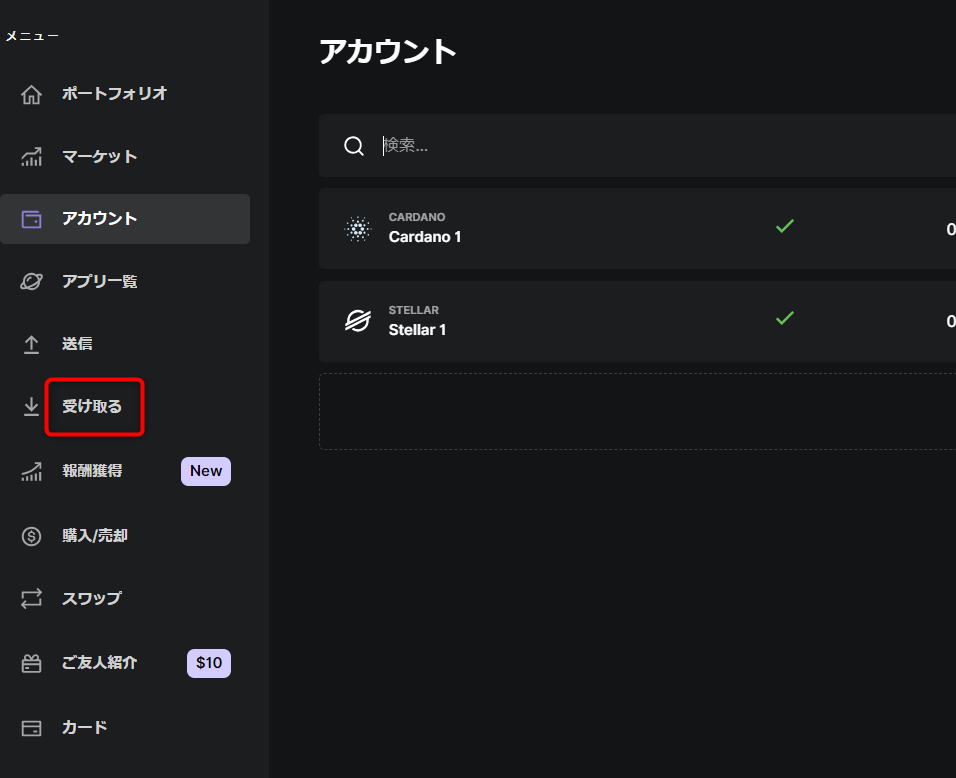This screenshot has width=956, height=778.
Task: Click the メニュー sidebar heading
Action: tap(32, 36)
